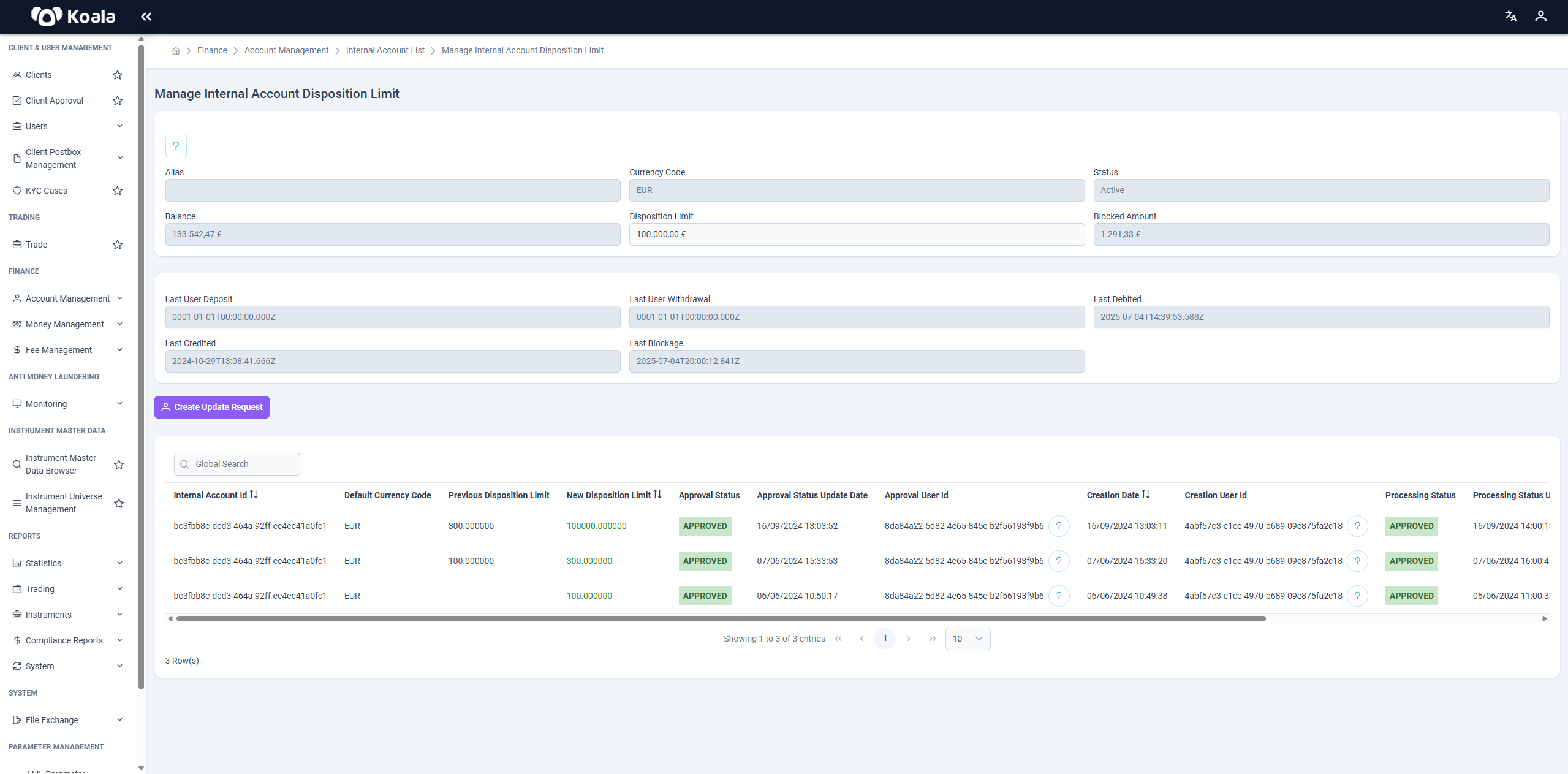Open the user profile icon
This screenshot has height=774, width=1568.
[1540, 17]
